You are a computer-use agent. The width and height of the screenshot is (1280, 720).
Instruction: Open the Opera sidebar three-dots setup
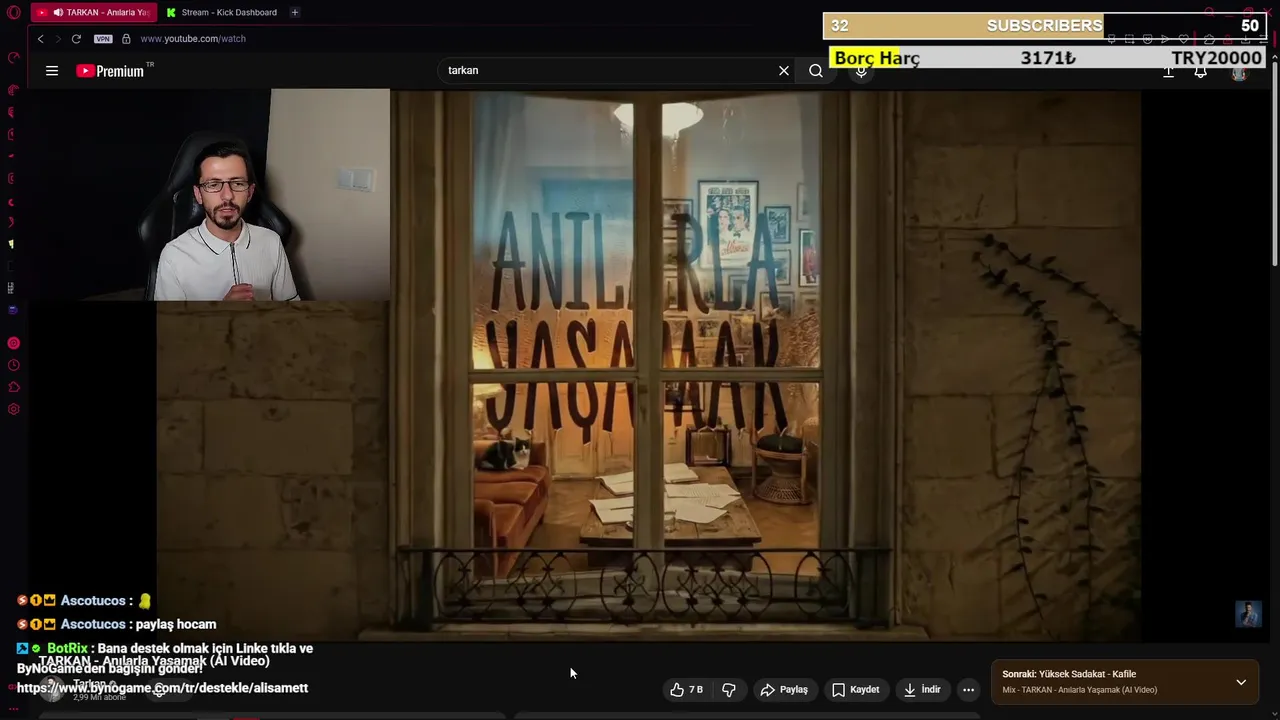click(14, 708)
